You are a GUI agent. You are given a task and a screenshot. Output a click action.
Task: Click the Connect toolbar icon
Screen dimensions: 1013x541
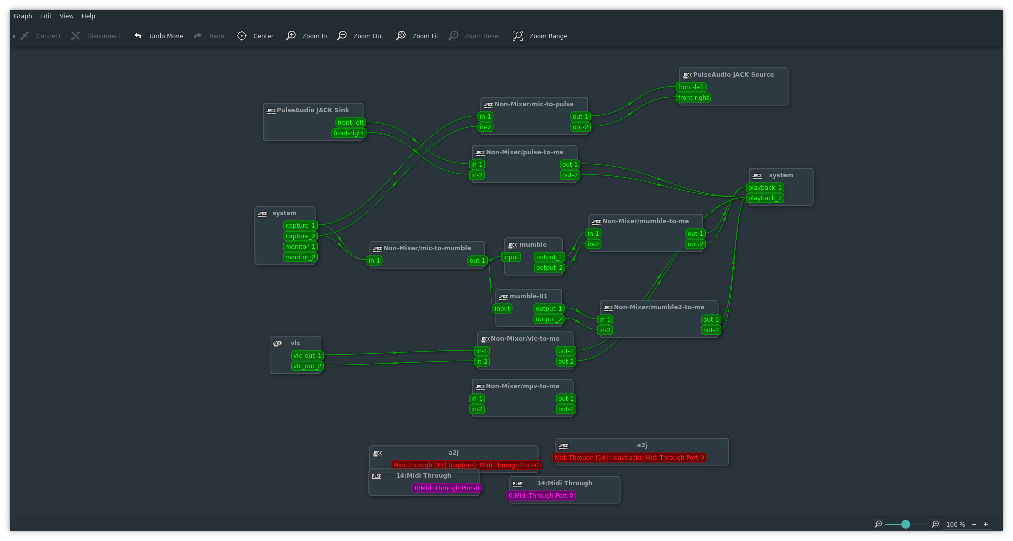pyautogui.click(x=25, y=36)
